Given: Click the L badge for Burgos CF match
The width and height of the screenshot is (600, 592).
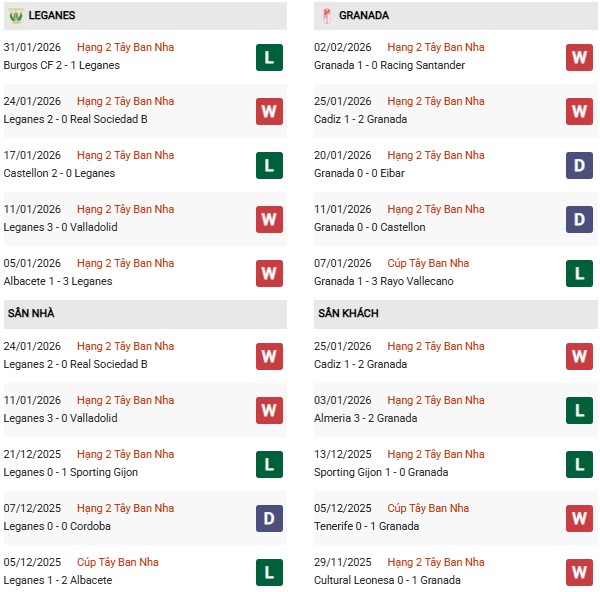Looking at the screenshot, I should click(268, 57).
